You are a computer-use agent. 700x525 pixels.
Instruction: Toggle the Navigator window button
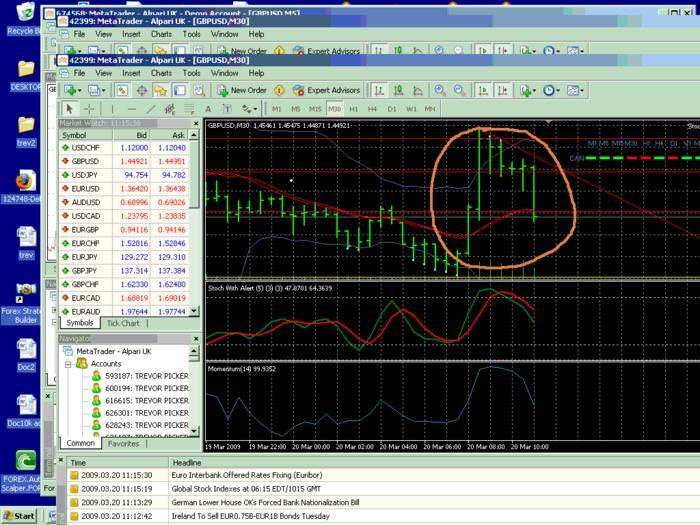pyautogui.click(x=160, y=90)
